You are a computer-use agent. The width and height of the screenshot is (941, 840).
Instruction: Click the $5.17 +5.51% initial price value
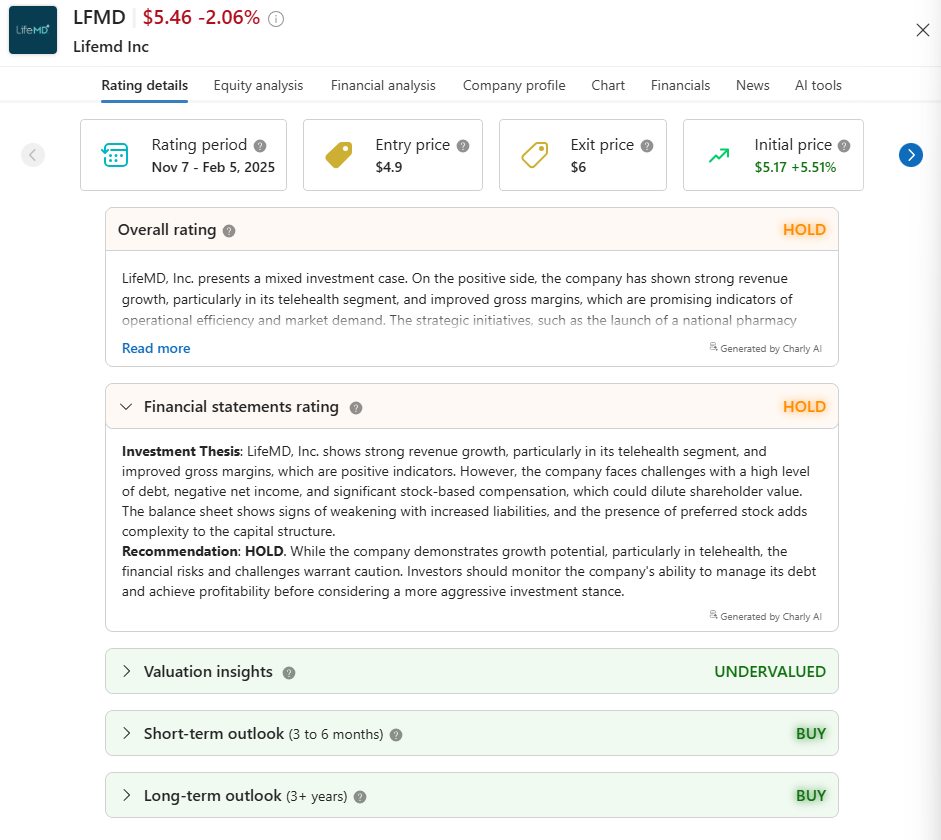[x=795, y=167]
